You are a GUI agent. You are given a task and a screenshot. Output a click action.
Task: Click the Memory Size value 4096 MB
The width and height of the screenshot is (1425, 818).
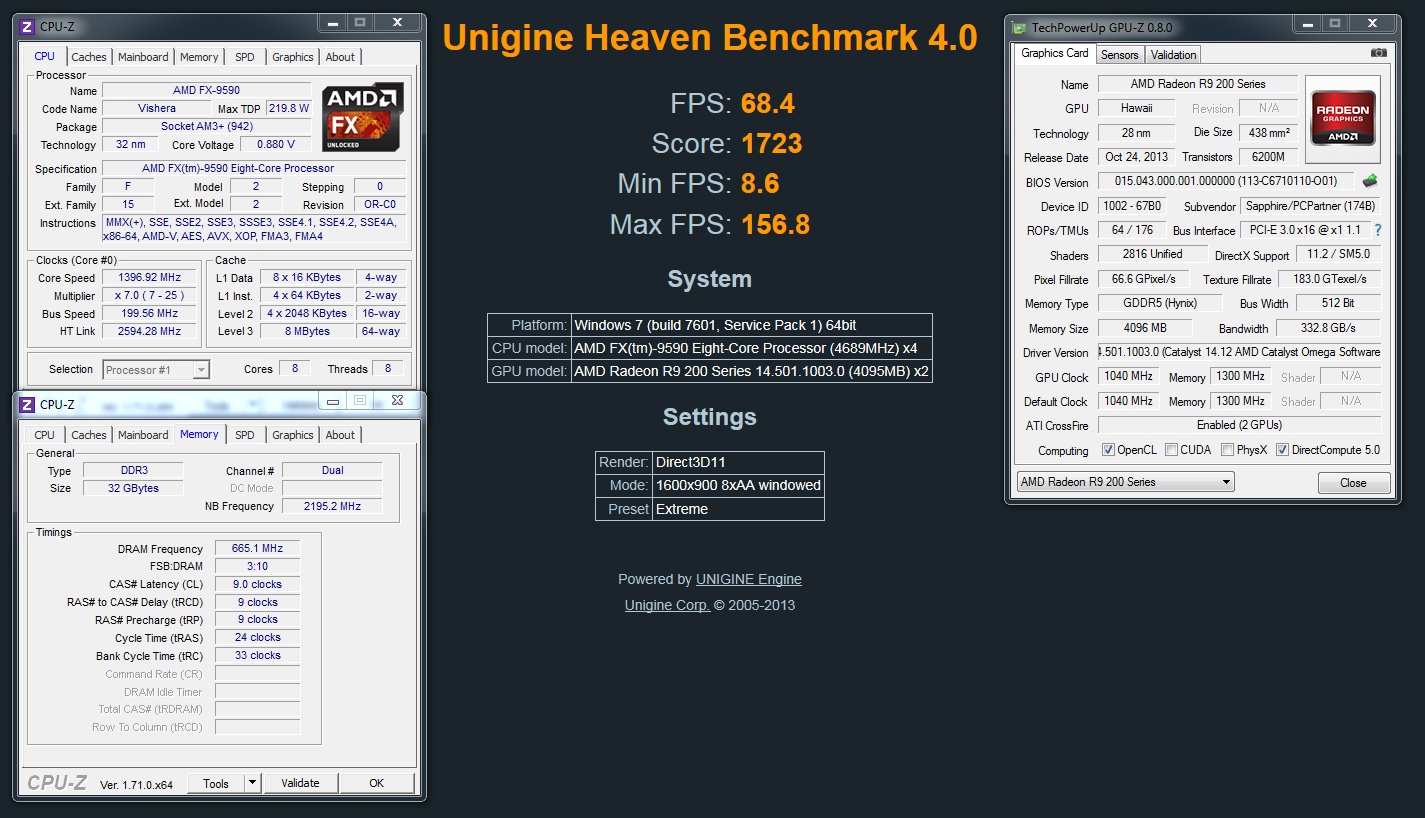tap(1145, 328)
